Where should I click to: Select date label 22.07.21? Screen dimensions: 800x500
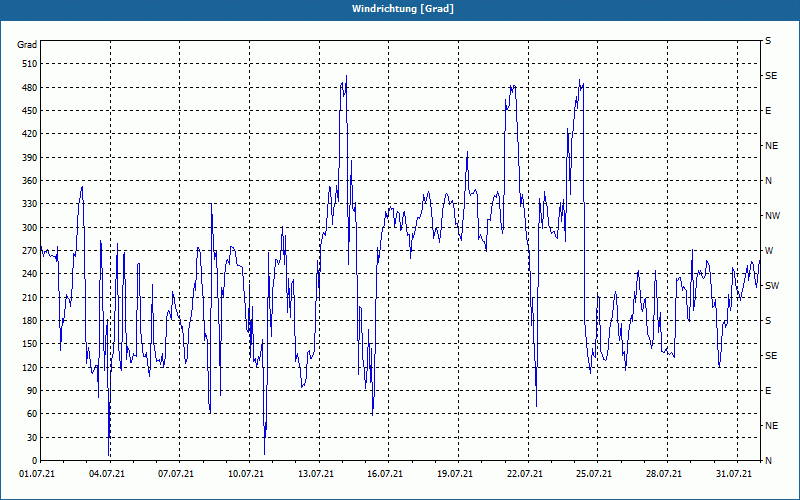(524, 474)
